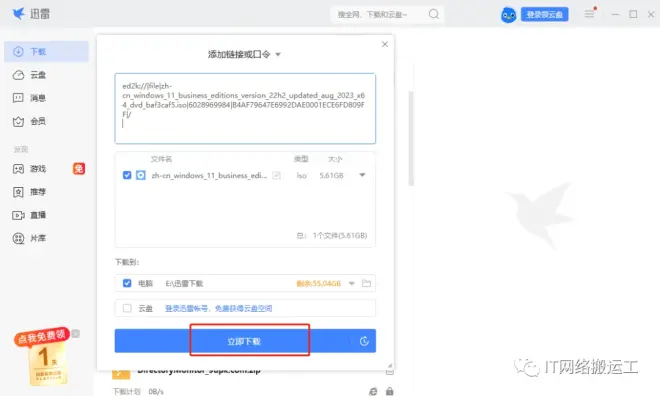
Task: Click 登录迅雷帐号 cloud space link
Action: [x=218, y=308]
